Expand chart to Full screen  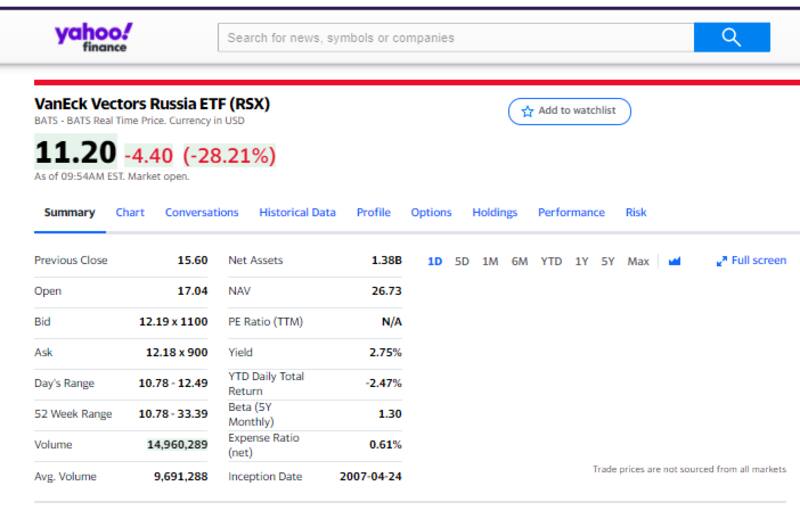point(751,260)
